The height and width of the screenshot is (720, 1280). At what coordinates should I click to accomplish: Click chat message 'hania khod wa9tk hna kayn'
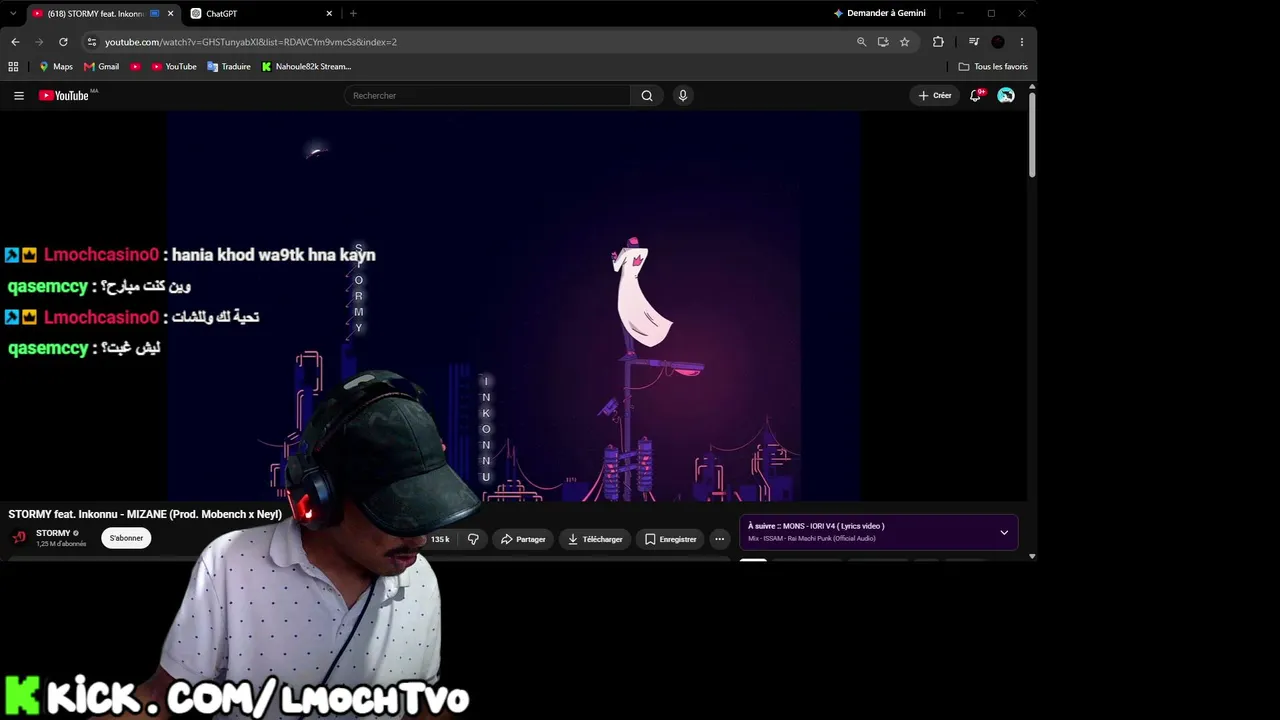(274, 255)
